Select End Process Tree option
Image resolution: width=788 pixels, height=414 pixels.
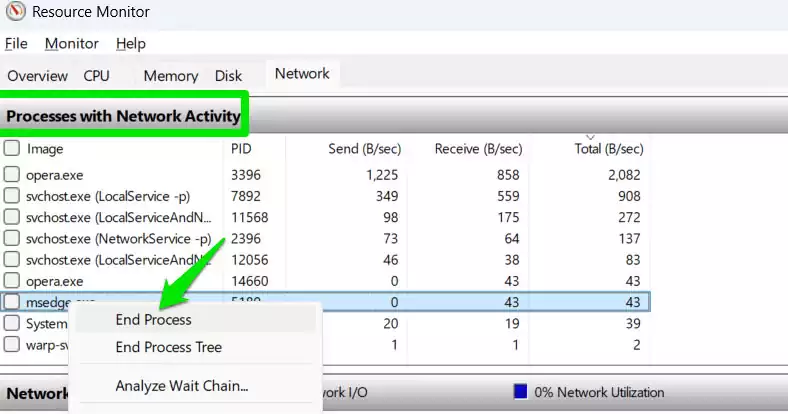click(x=169, y=347)
